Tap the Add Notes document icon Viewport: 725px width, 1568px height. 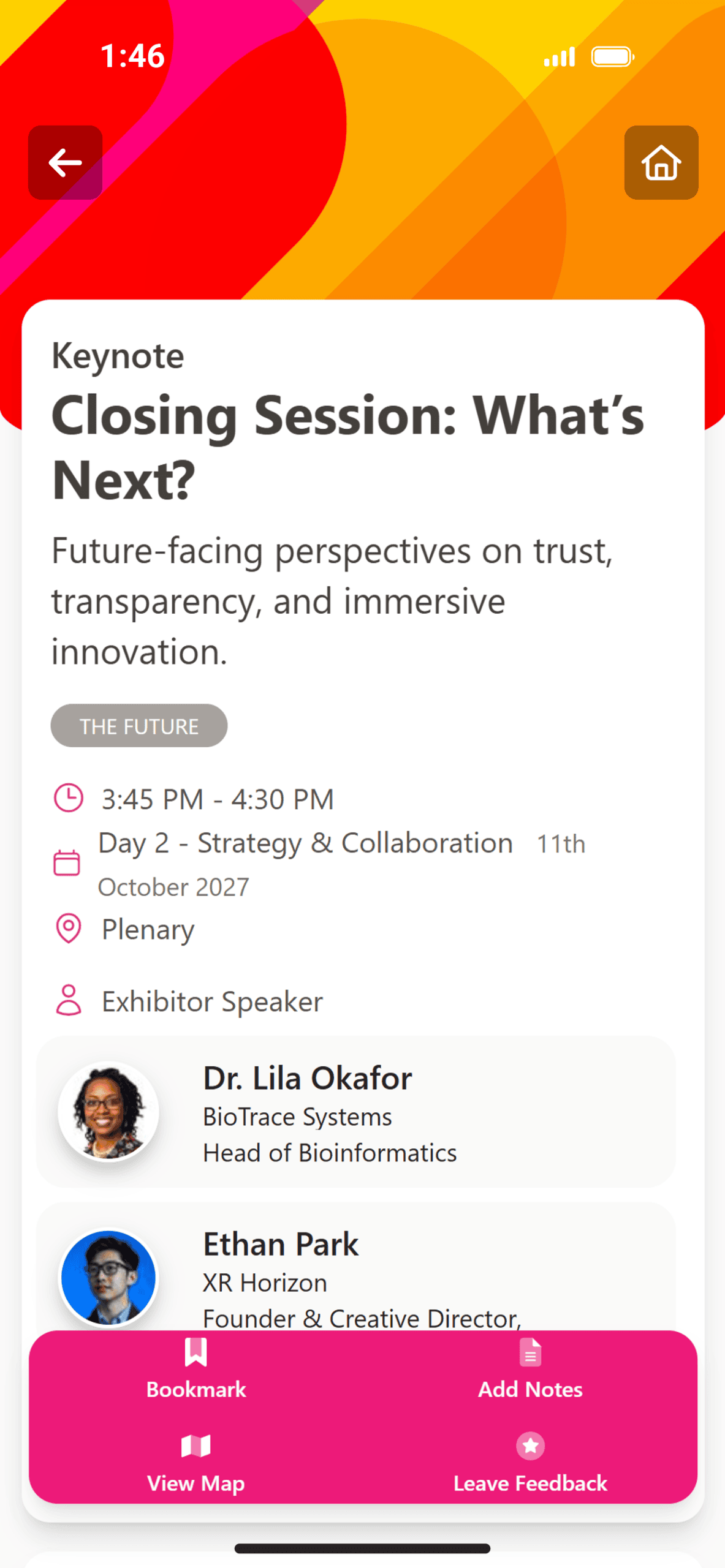[x=530, y=1352]
